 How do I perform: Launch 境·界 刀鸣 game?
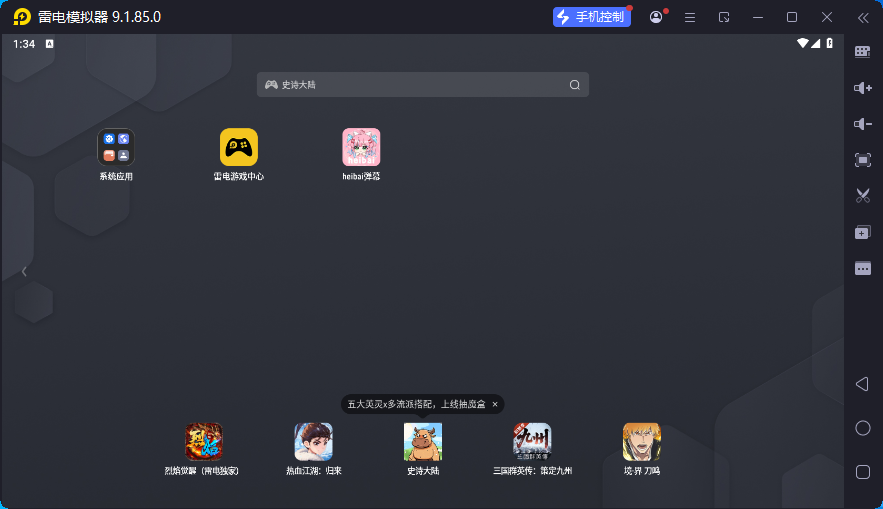pos(642,441)
